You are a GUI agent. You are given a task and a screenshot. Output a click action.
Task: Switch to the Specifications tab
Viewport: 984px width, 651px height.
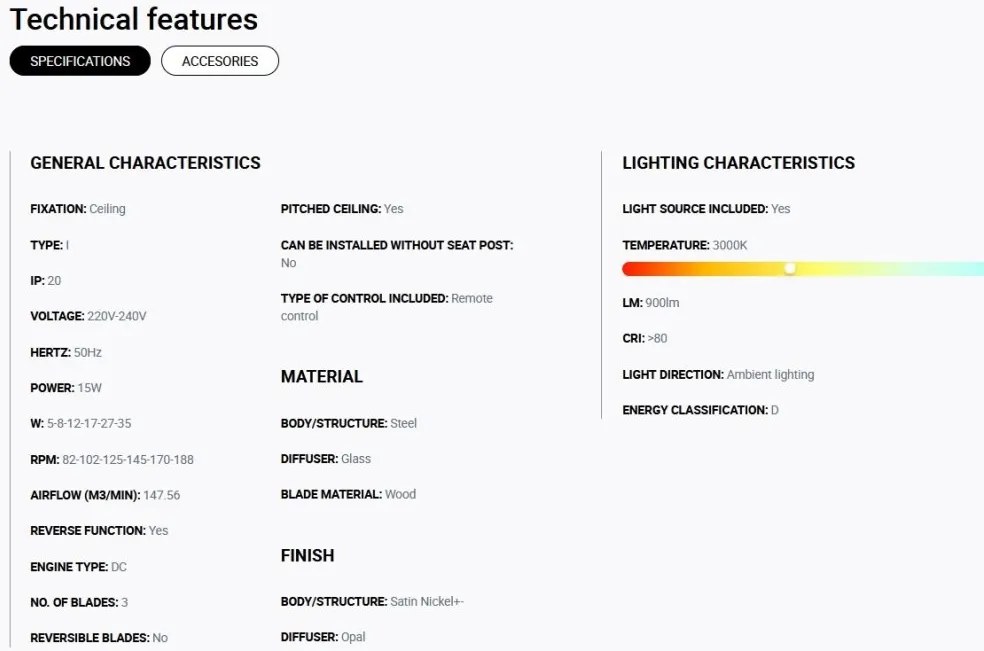(80, 61)
